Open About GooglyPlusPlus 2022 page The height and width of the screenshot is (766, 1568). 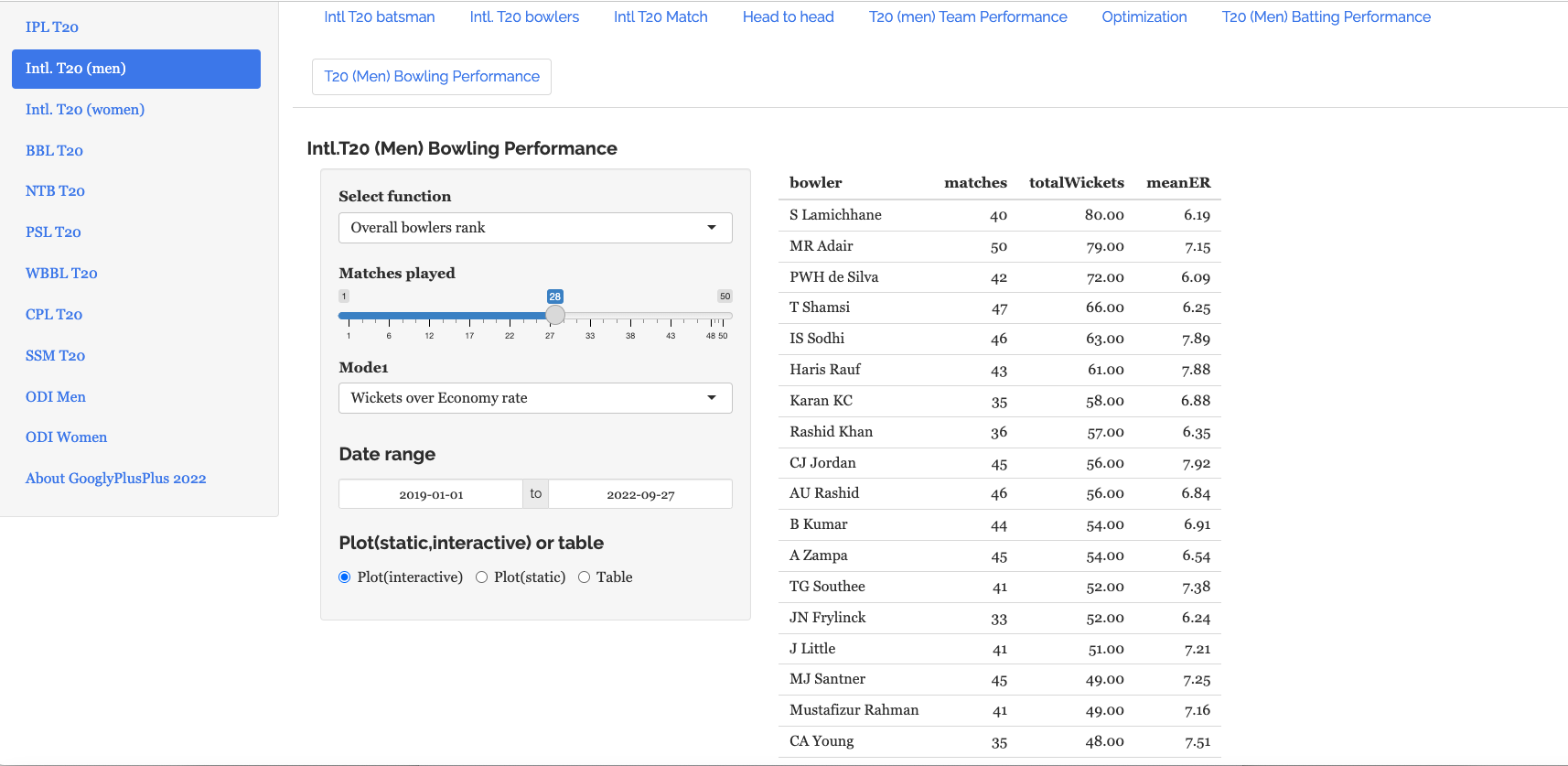pyautogui.click(x=116, y=479)
